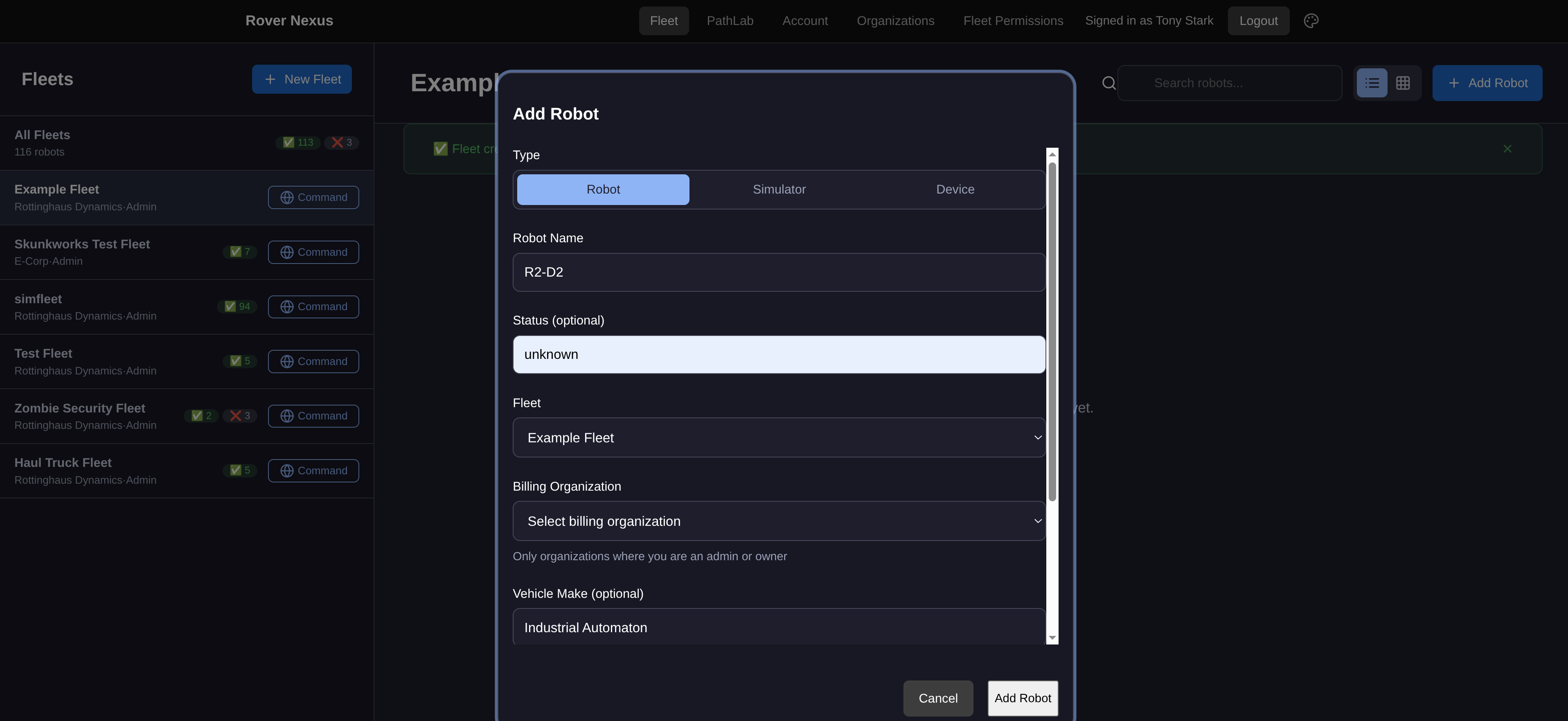1568x721 pixels.
Task: Click the red 3 offline badge on All Fleets
Action: point(342,142)
